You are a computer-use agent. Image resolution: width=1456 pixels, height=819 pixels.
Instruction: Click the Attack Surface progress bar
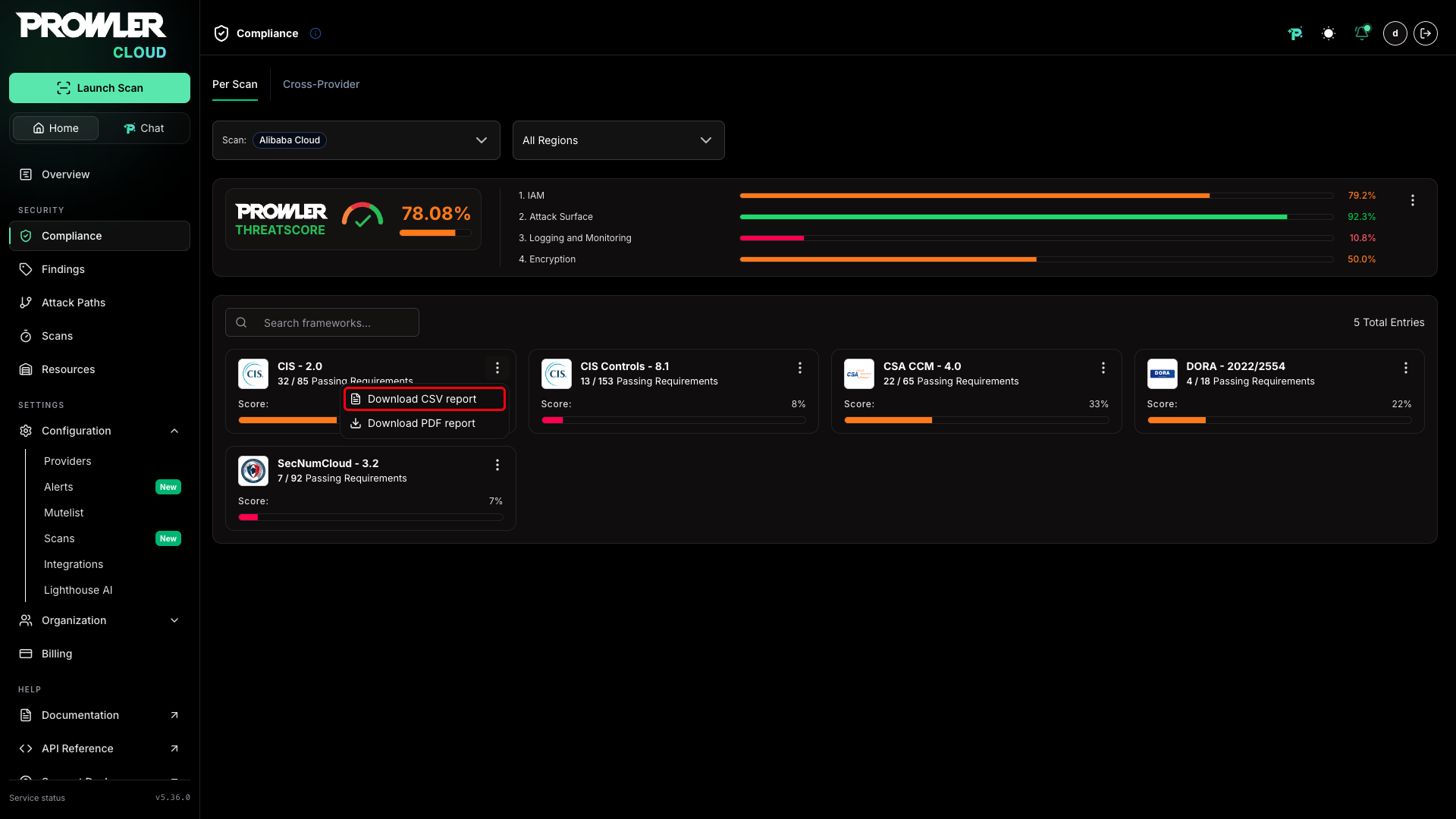pyautogui.click(x=1037, y=217)
